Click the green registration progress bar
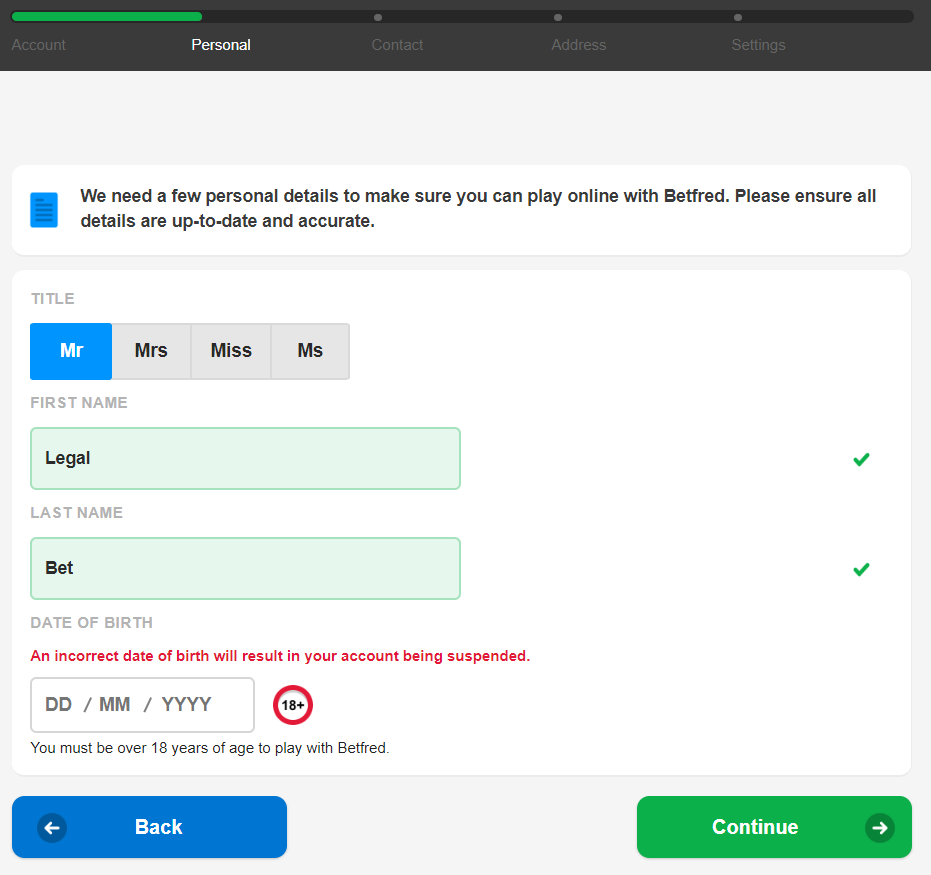Image resolution: width=931 pixels, height=875 pixels. coord(107,17)
